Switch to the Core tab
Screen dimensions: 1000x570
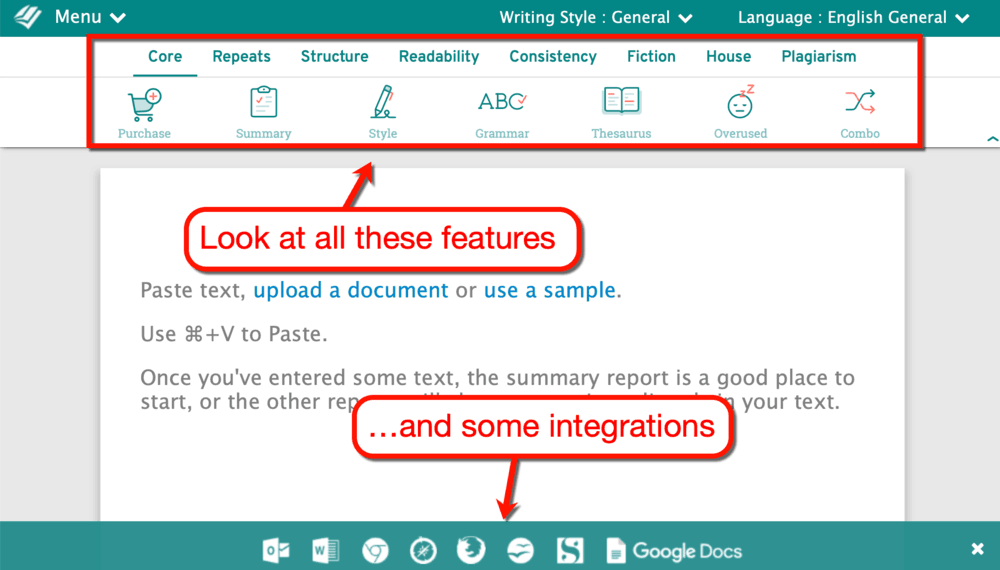[x=165, y=57]
